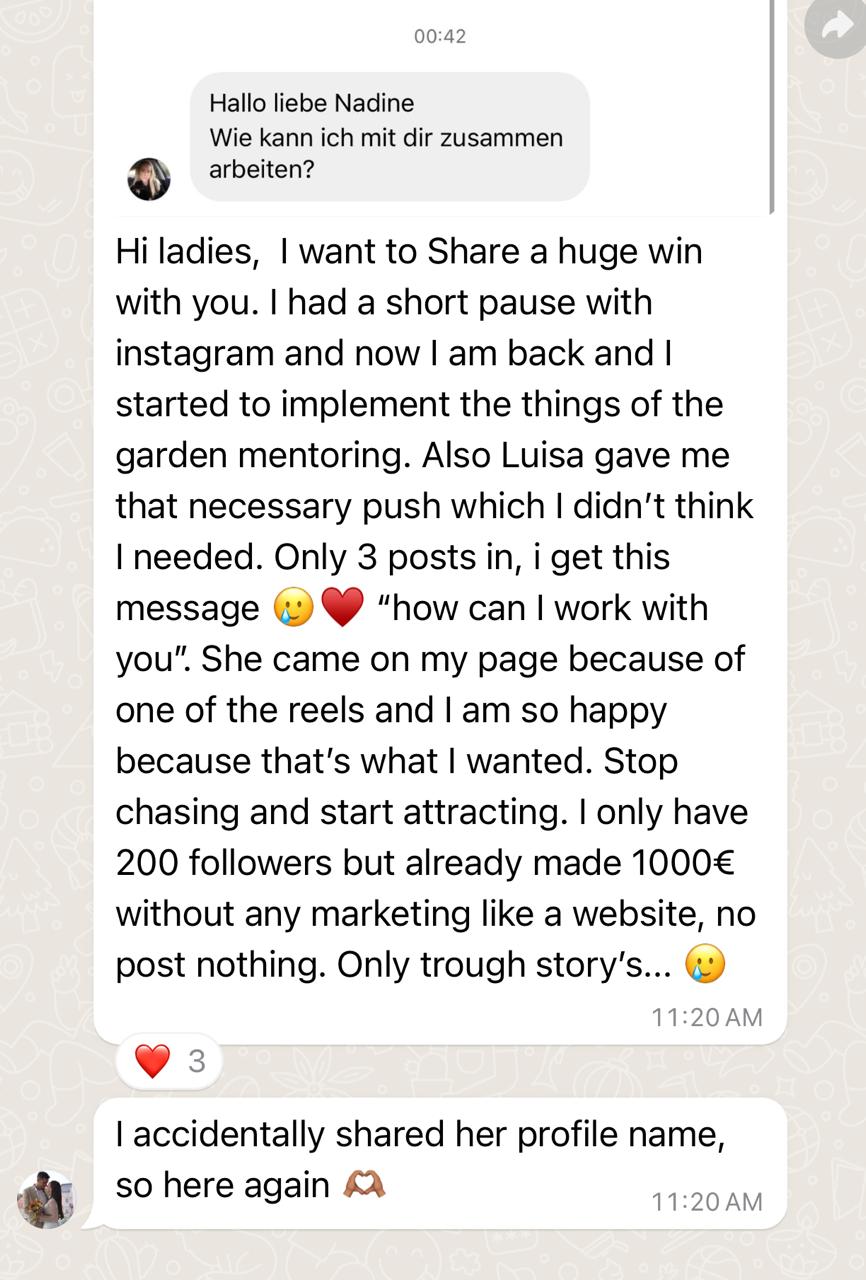The height and width of the screenshot is (1280, 866).
Task: Tap the "Hallo liebe Nadine" gray bubble
Action: pos(389,136)
